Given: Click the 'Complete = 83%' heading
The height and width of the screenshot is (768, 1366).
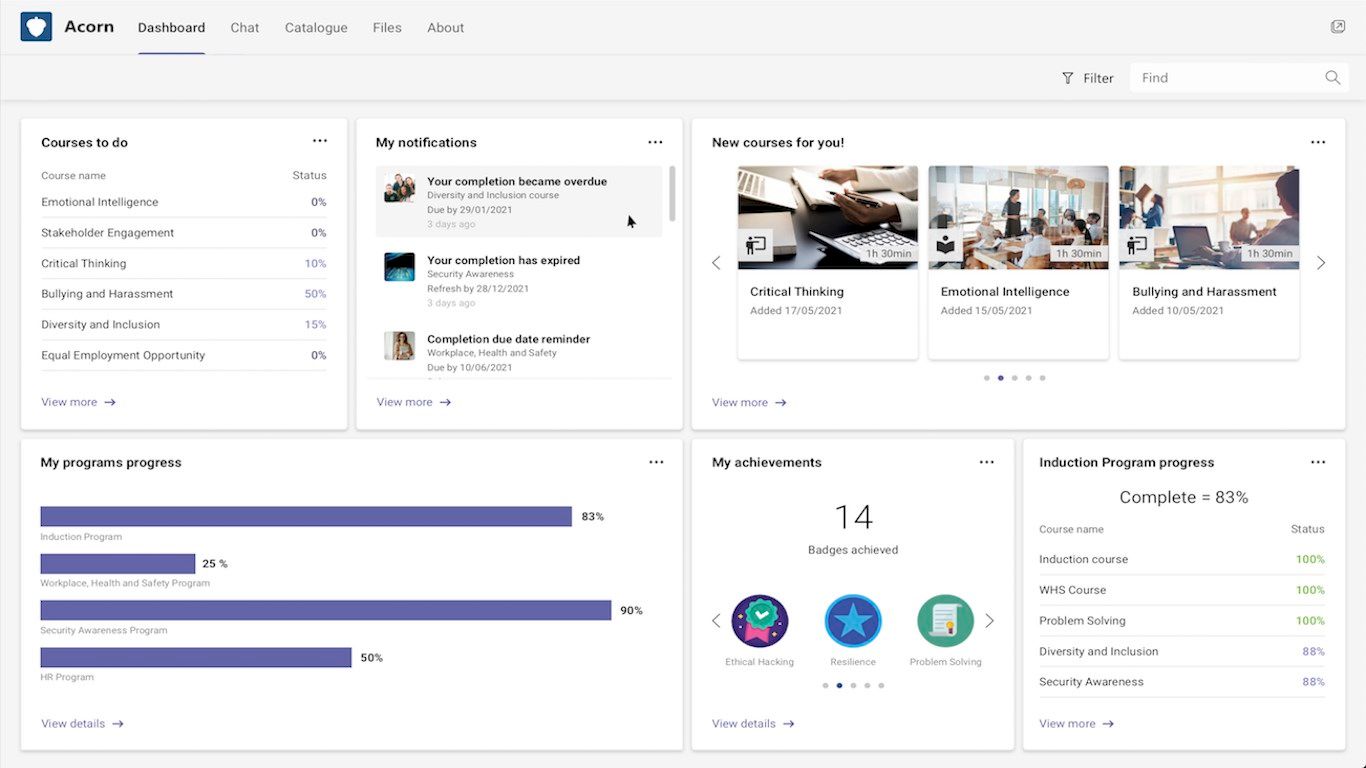Looking at the screenshot, I should tap(1184, 497).
